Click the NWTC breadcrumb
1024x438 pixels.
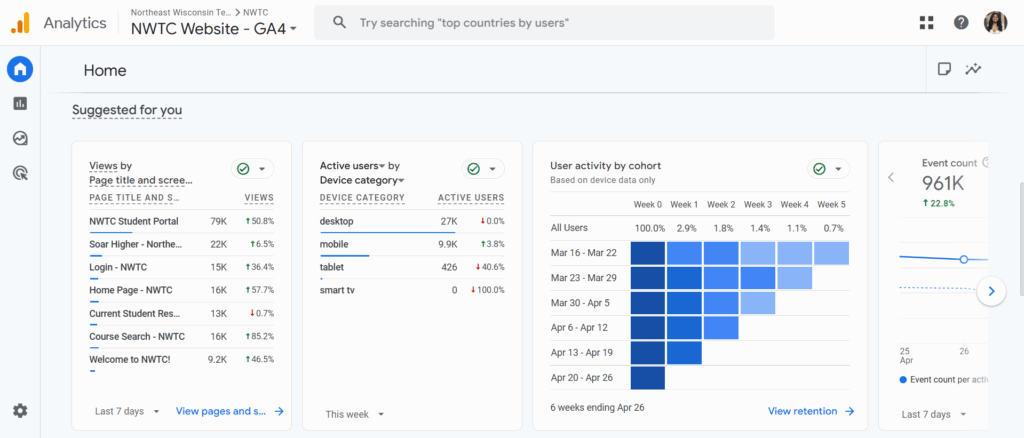click(x=255, y=12)
